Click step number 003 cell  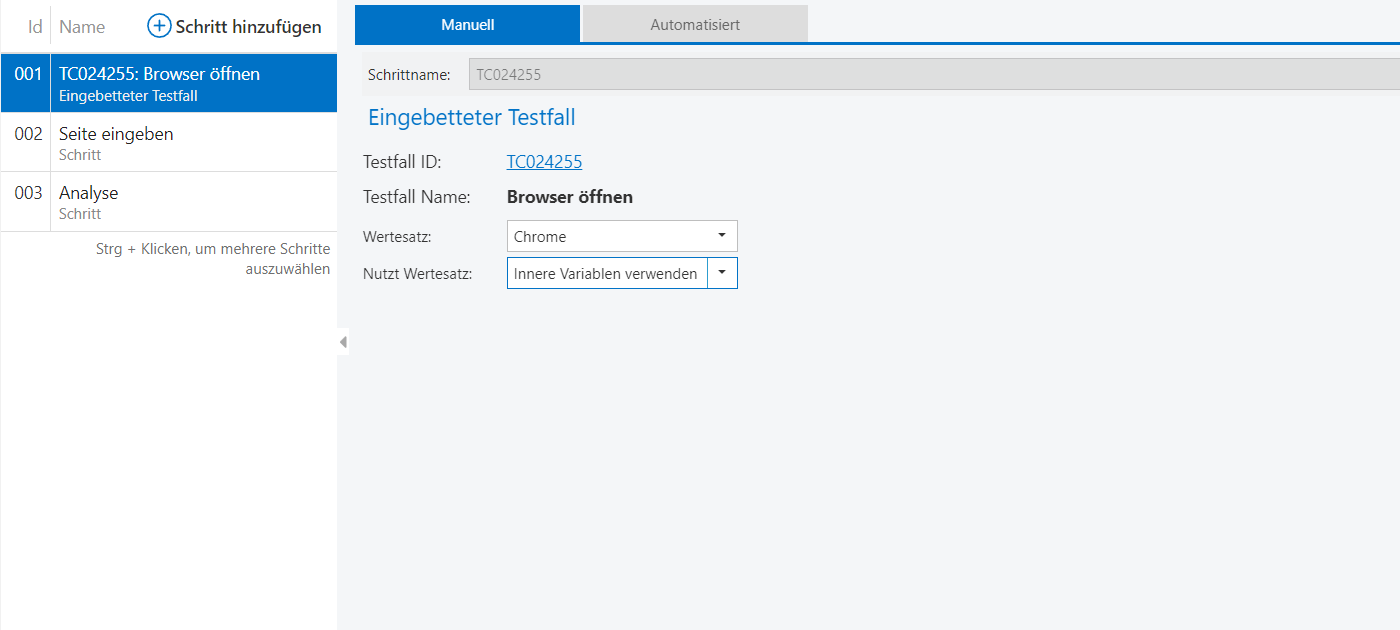[x=28, y=193]
